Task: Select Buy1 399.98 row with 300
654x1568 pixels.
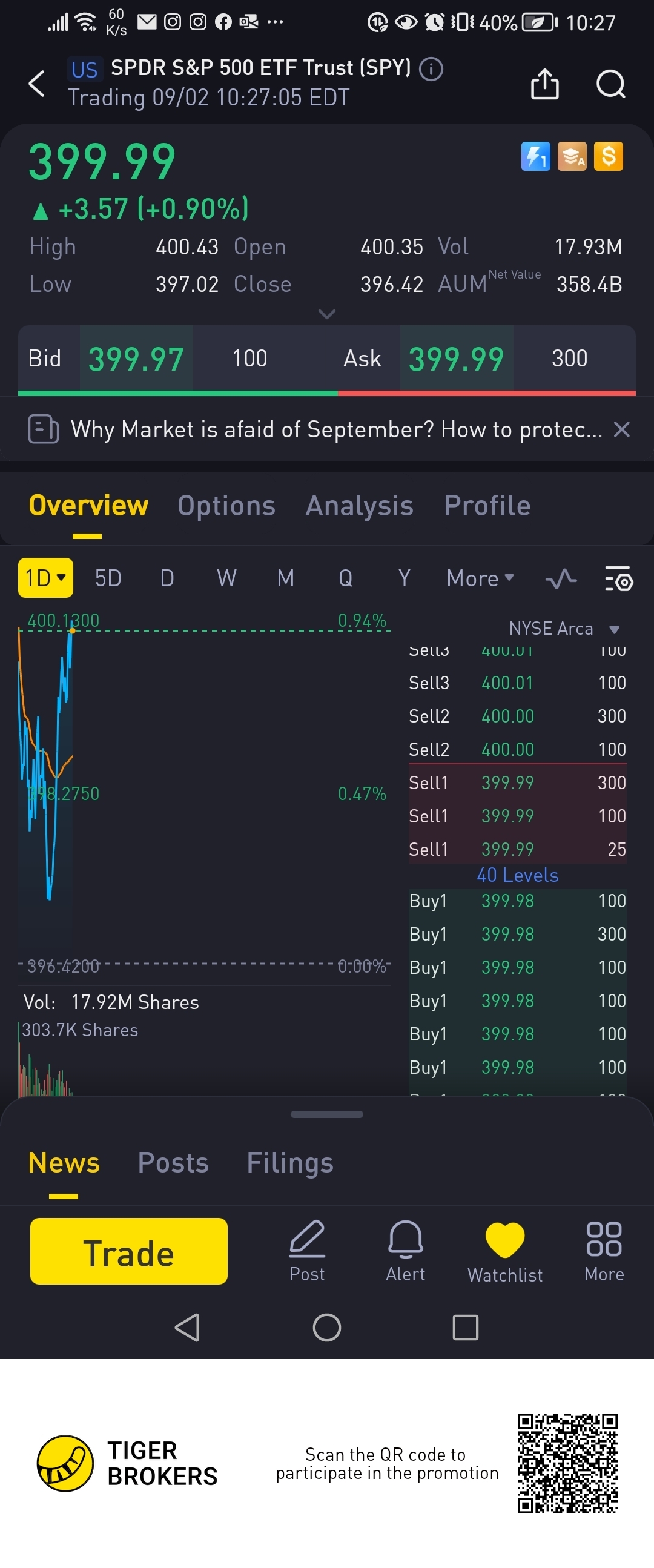Action: click(518, 935)
